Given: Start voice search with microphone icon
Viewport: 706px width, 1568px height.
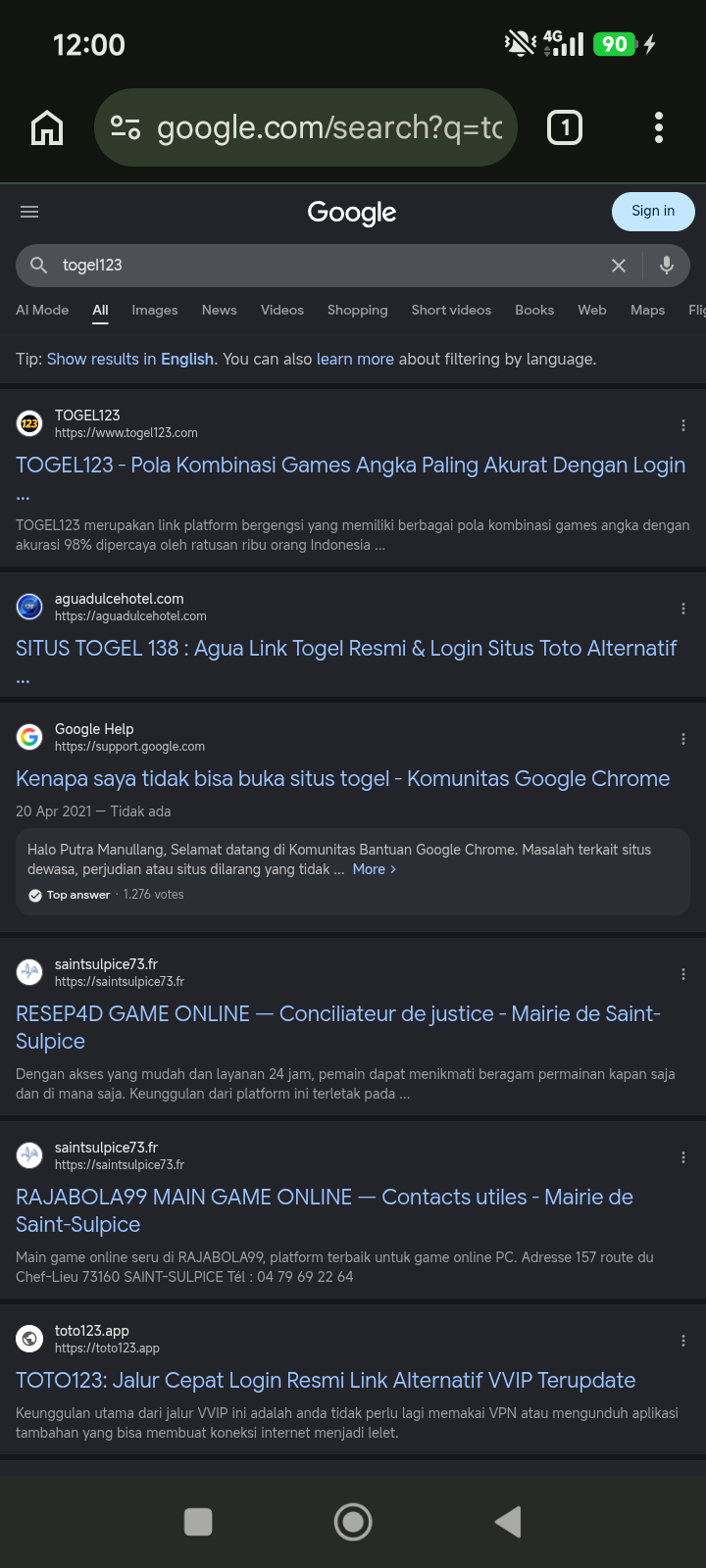Looking at the screenshot, I should [x=667, y=266].
